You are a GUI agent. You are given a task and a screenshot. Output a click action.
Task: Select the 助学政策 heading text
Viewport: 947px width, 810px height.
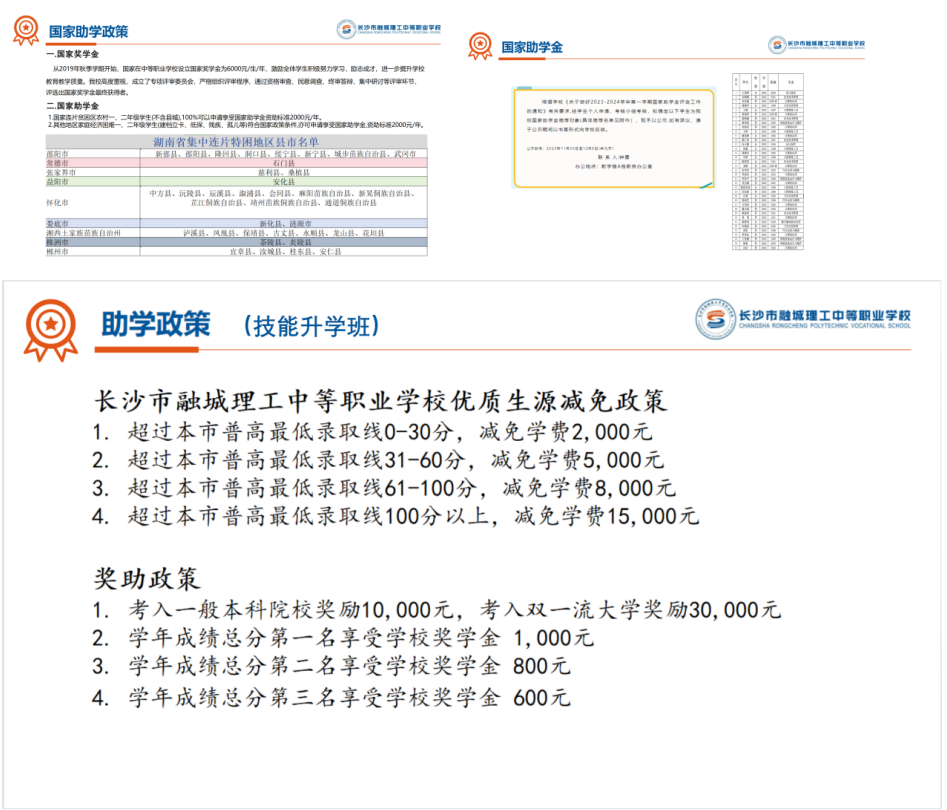(155, 325)
